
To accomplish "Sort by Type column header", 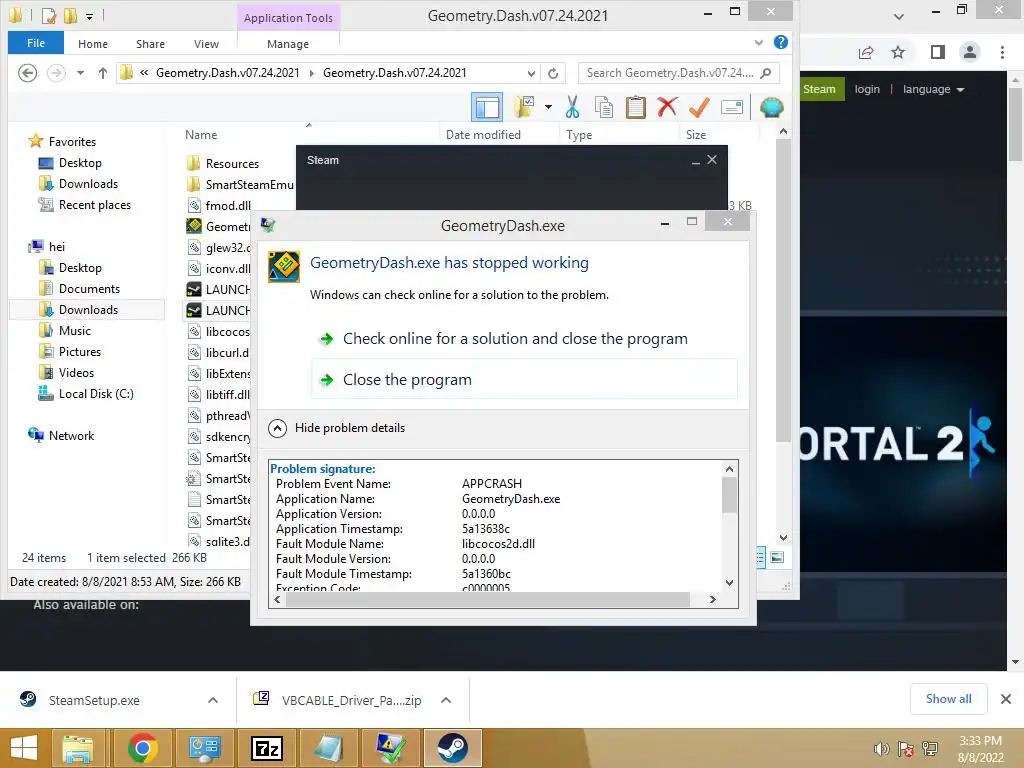I will (x=579, y=135).
